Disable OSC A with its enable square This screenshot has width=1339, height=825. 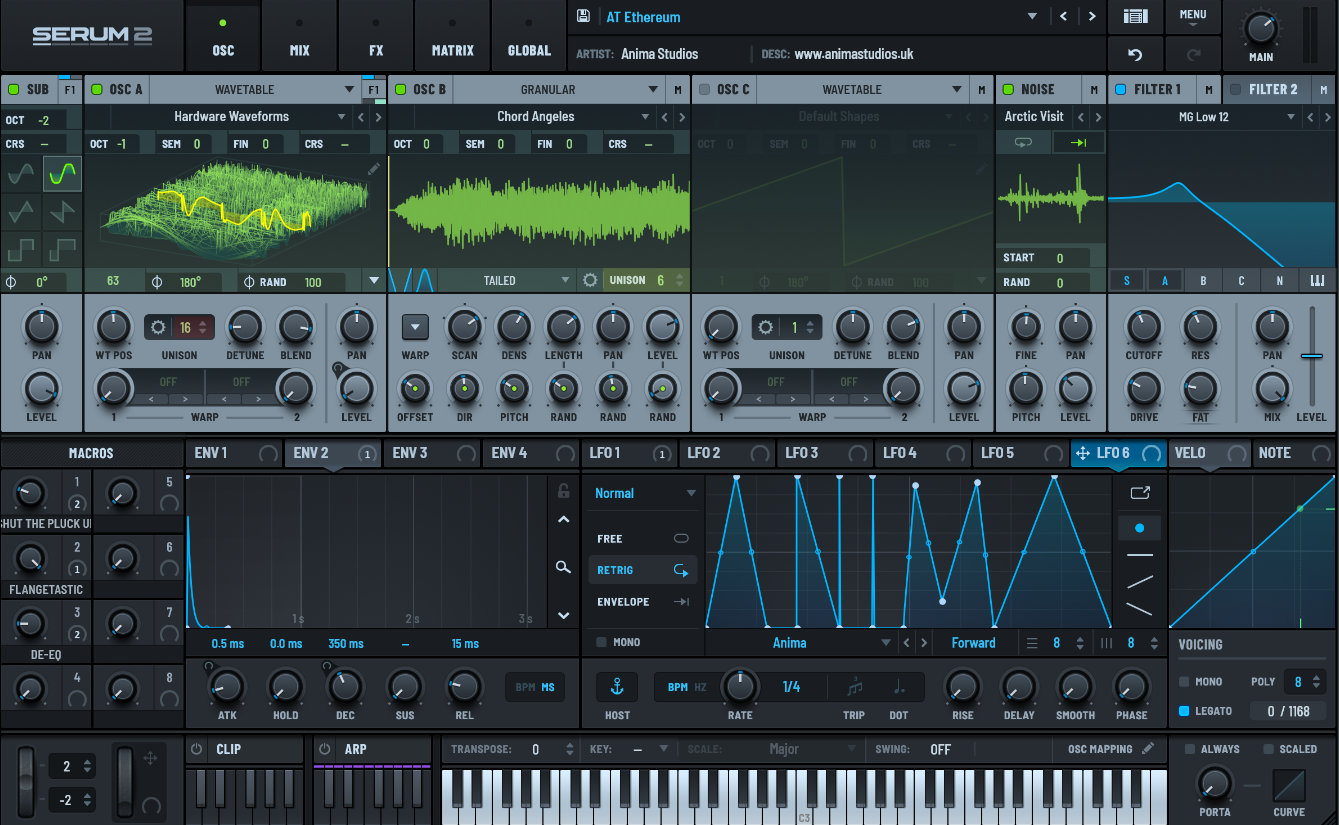[97, 89]
